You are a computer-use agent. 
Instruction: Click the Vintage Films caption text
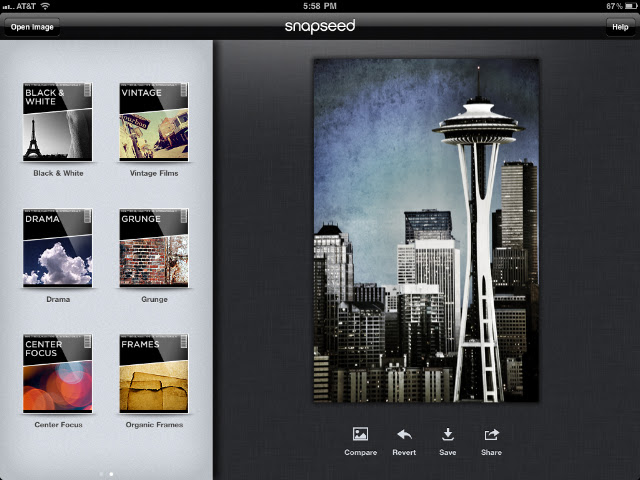pyautogui.click(x=154, y=173)
